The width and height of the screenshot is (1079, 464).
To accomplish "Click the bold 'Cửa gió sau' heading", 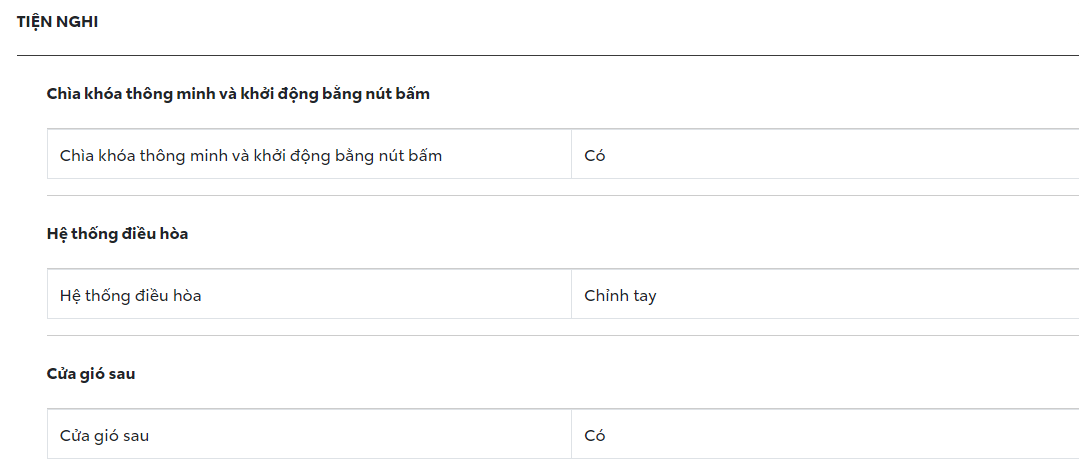I will 90,374.
